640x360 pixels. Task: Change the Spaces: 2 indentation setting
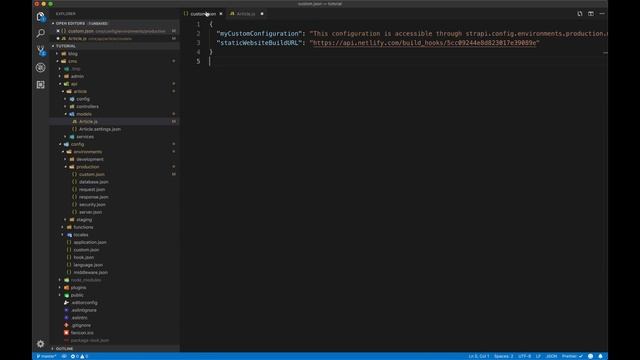point(504,356)
